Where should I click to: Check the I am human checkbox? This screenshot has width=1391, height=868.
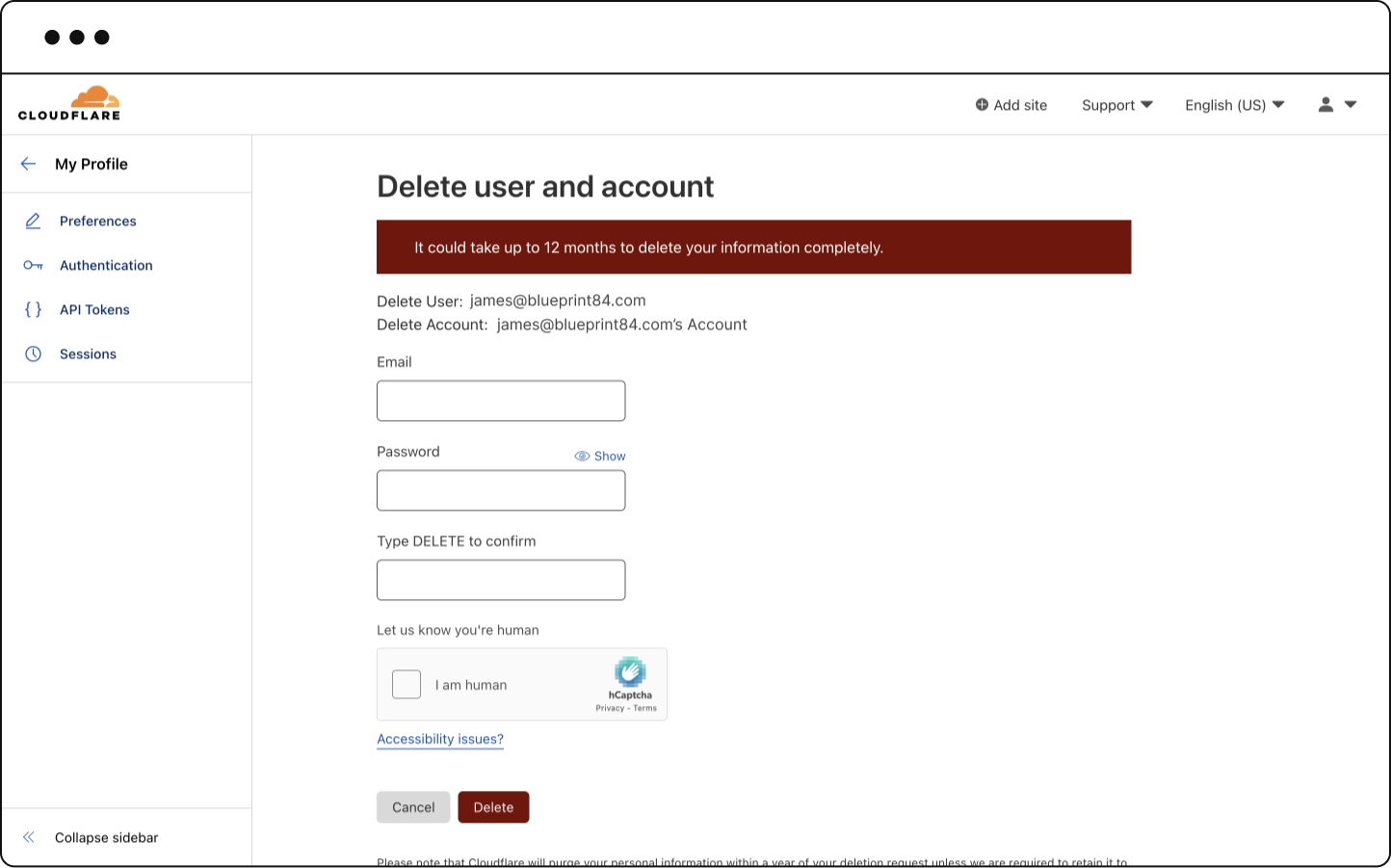407,684
